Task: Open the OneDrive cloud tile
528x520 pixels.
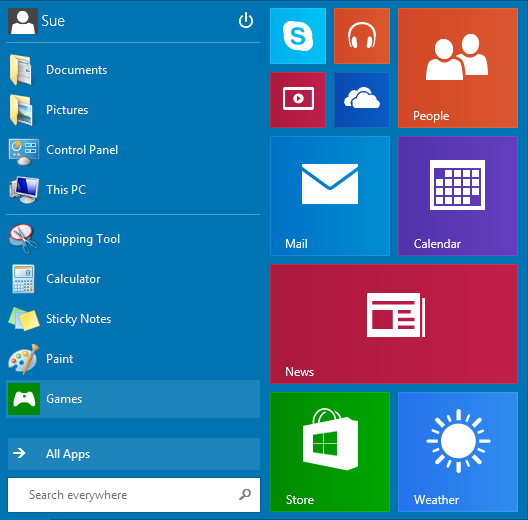Action: (x=362, y=100)
